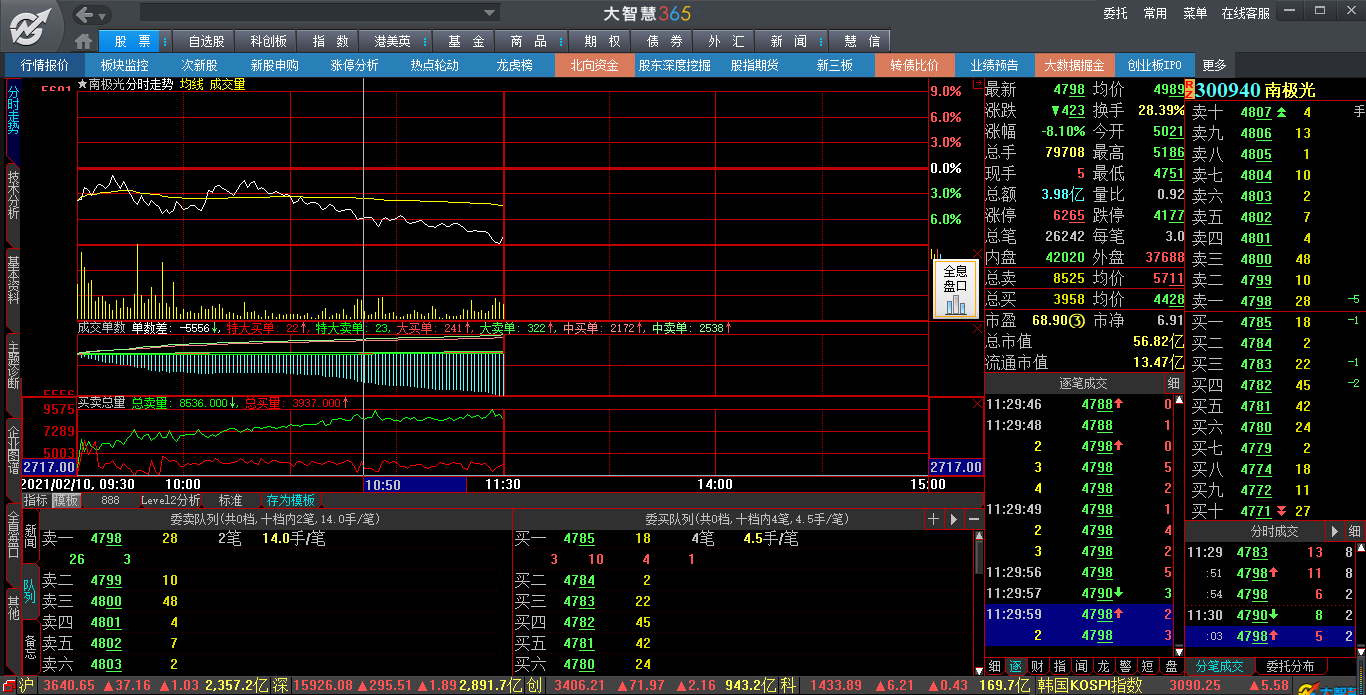Click the 300940 南极光 stock title
The width and height of the screenshot is (1366, 695).
pos(1256,90)
